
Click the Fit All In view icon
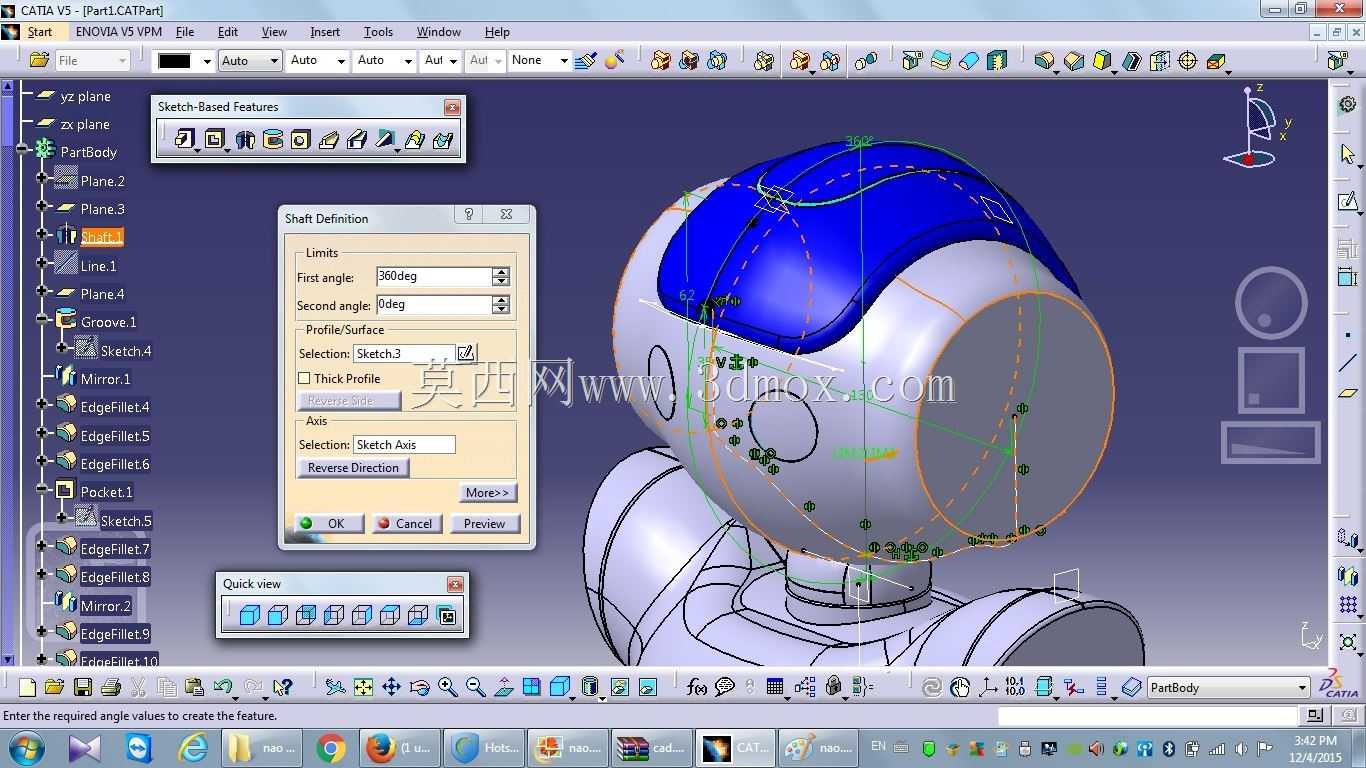tap(363, 687)
